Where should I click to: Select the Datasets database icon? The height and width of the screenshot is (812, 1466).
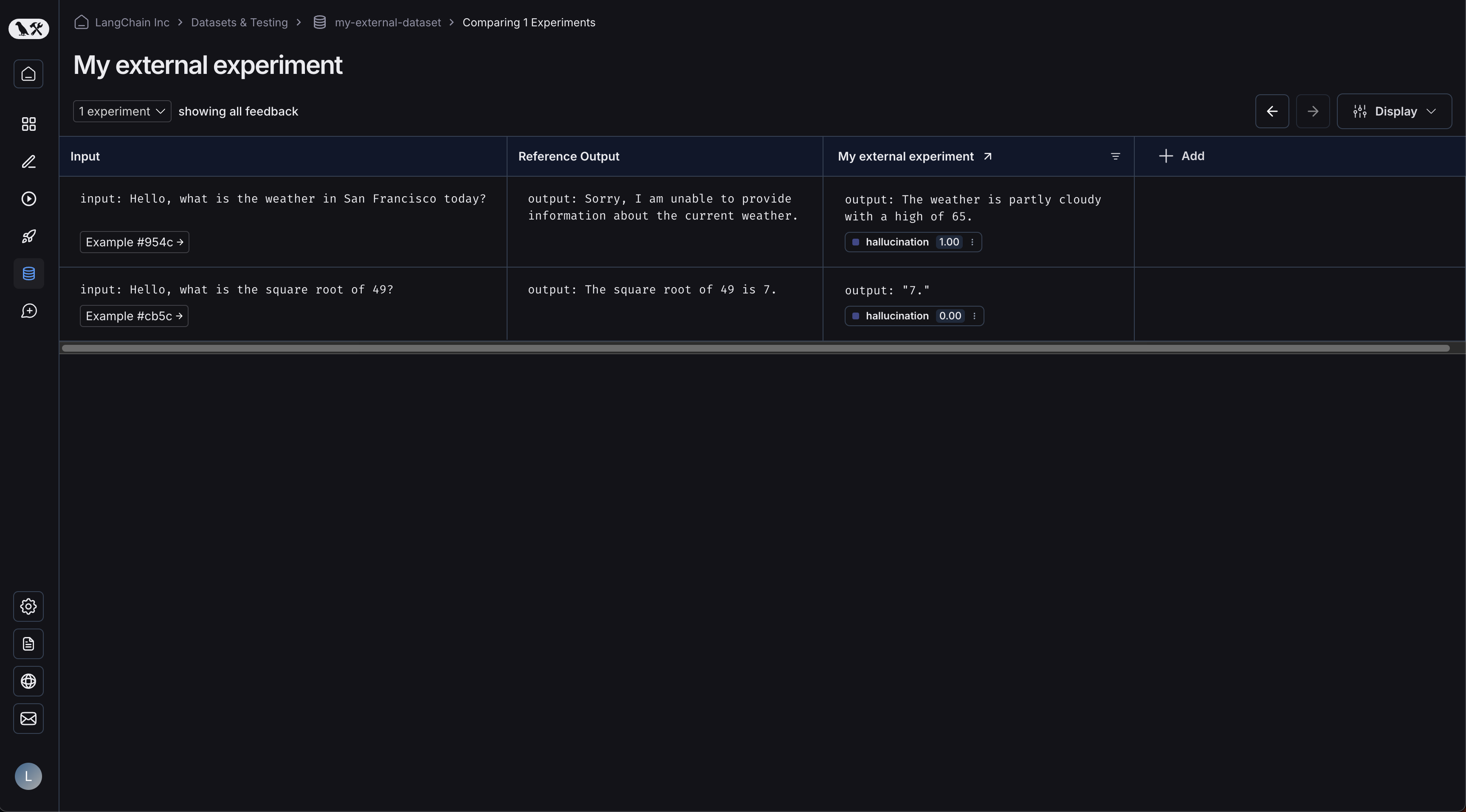tap(28, 273)
